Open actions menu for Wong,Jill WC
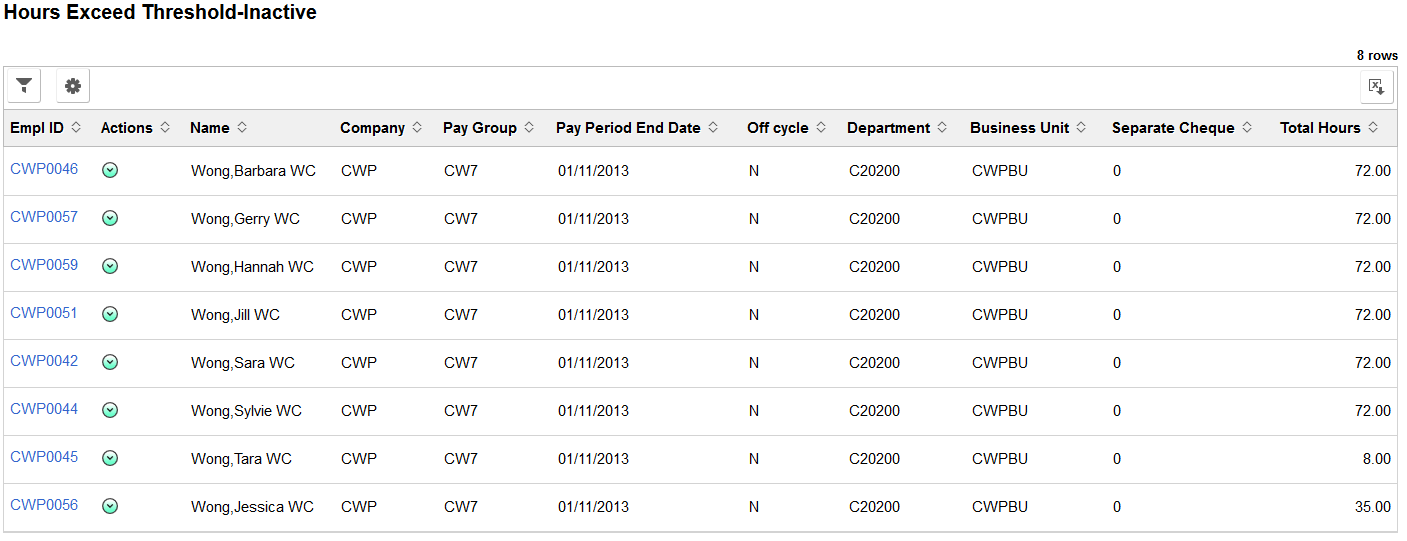The height and width of the screenshot is (541, 1407). click(x=110, y=314)
